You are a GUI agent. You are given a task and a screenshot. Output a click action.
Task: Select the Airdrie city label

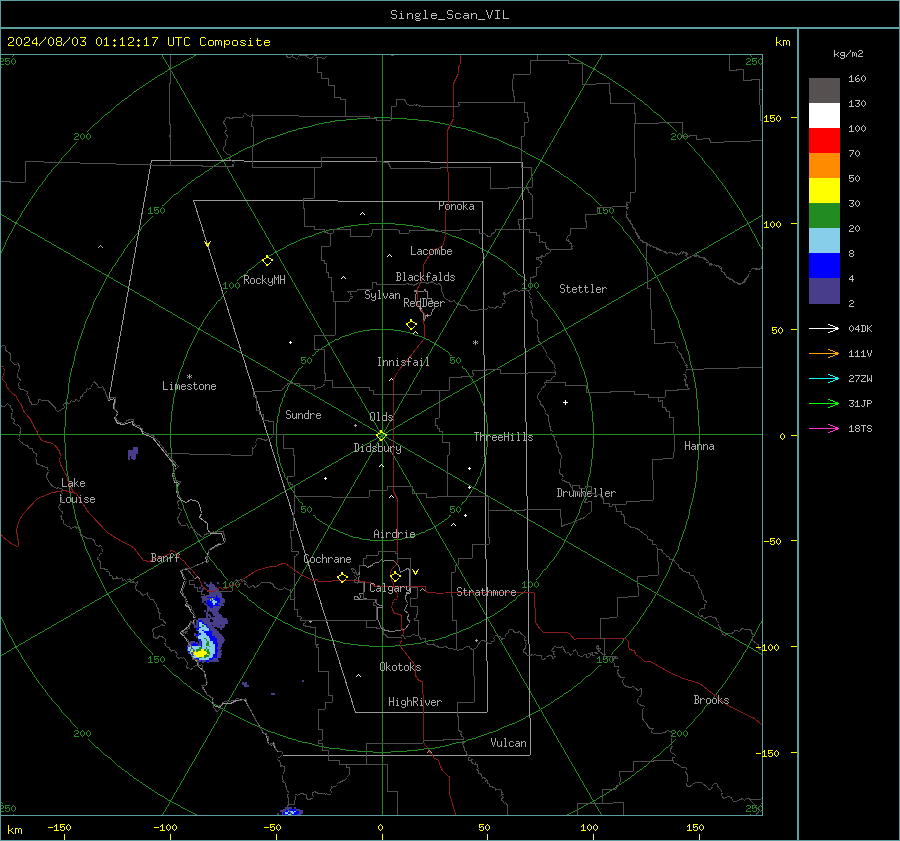click(x=394, y=534)
